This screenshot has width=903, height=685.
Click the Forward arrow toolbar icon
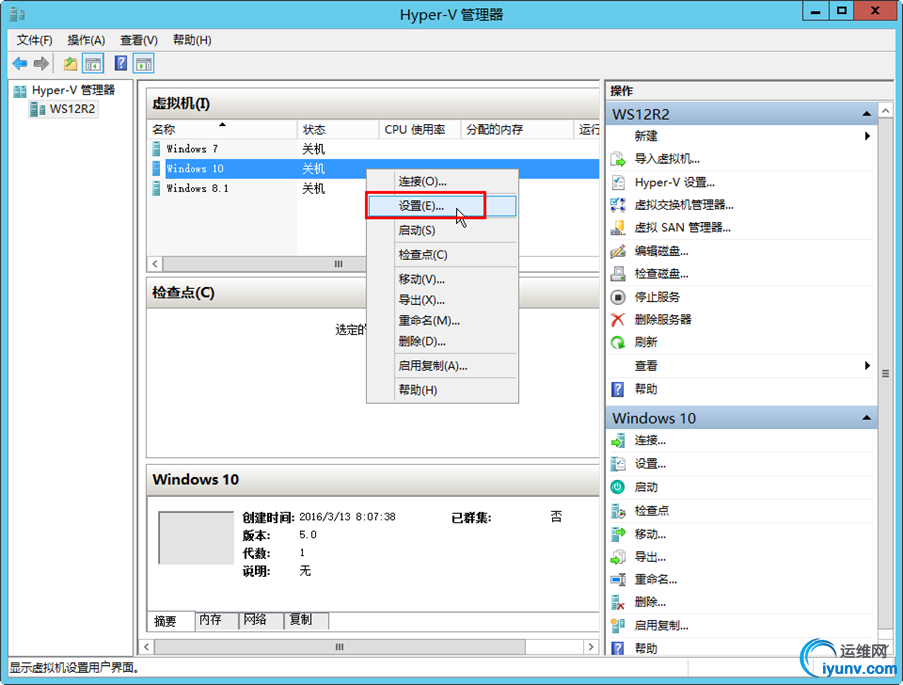[41, 63]
